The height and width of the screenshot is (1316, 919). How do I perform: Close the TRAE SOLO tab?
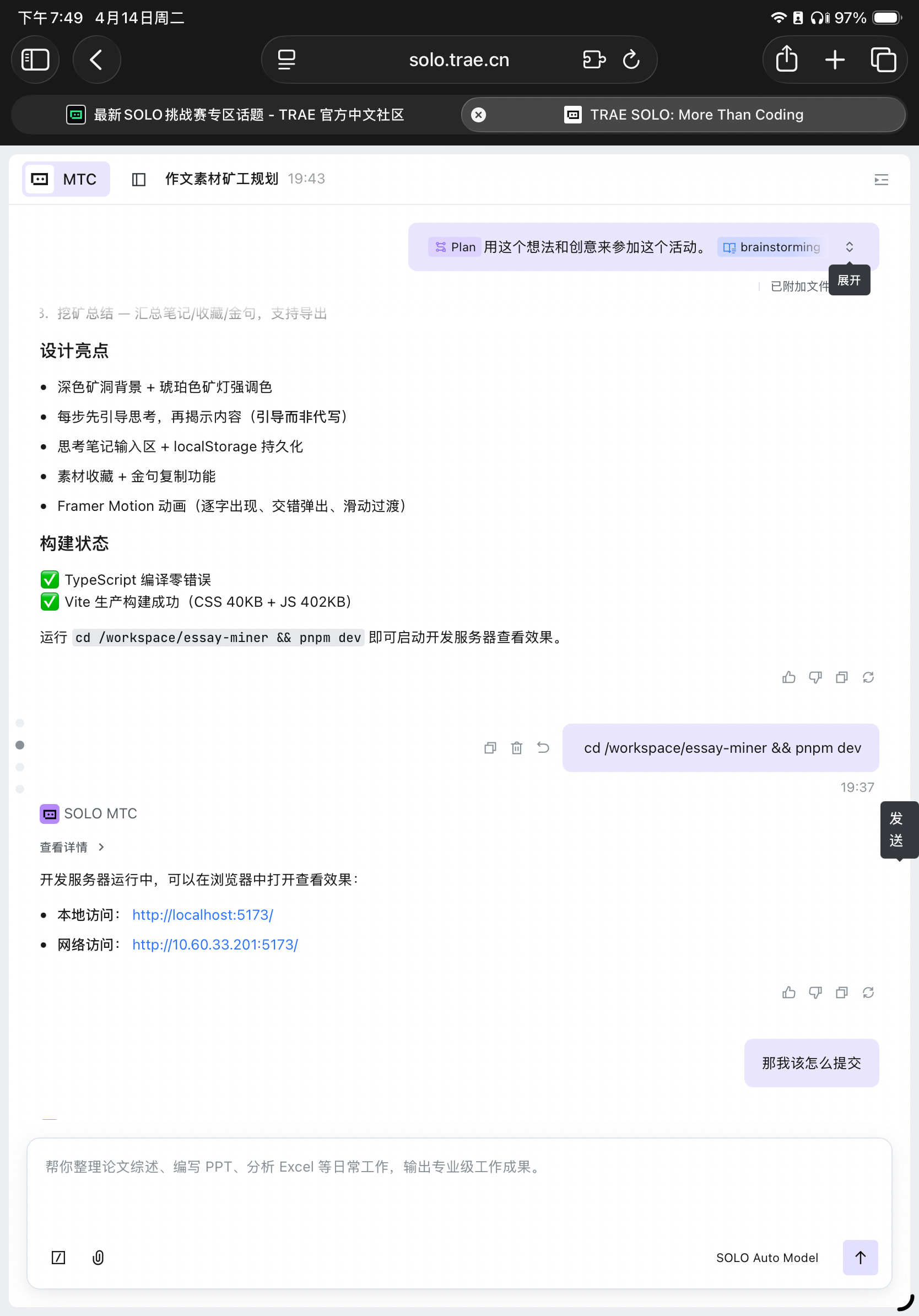[478, 115]
